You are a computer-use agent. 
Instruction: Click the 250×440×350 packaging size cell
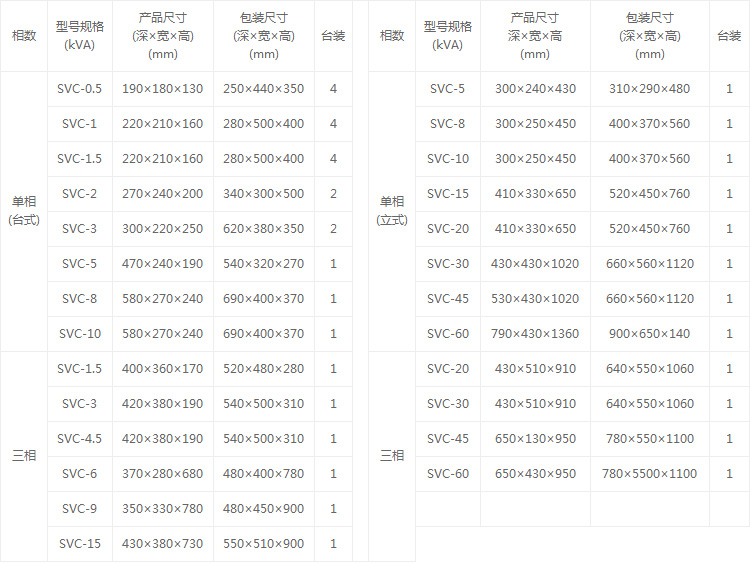click(x=263, y=89)
